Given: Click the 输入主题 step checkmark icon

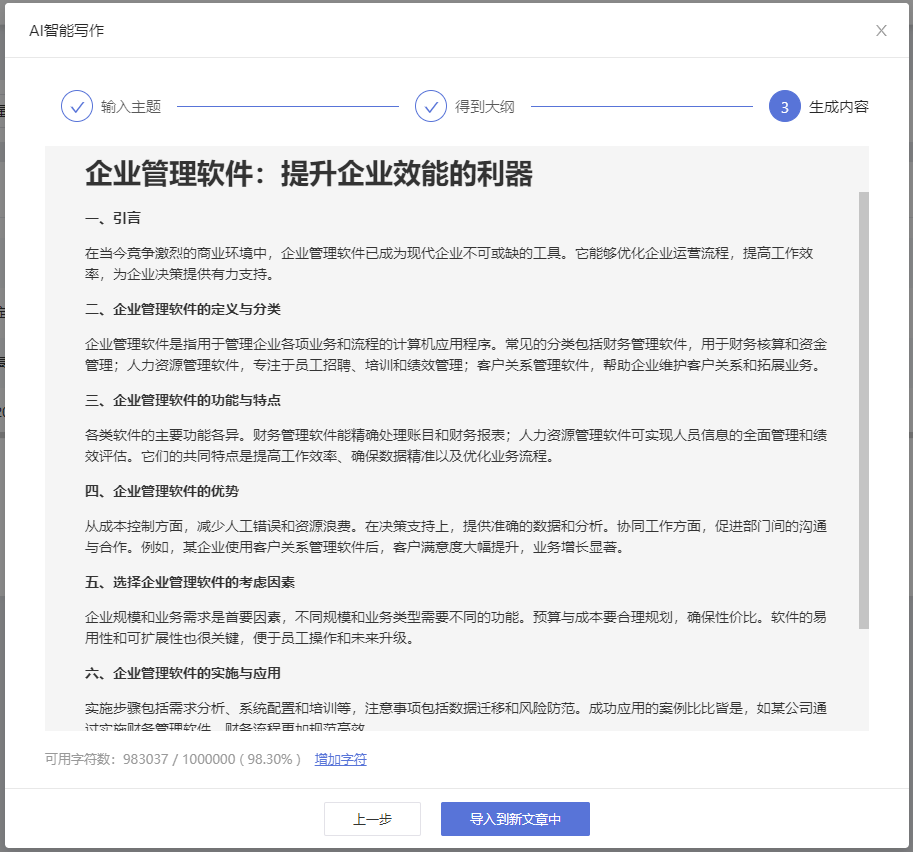Looking at the screenshot, I should 77,106.
